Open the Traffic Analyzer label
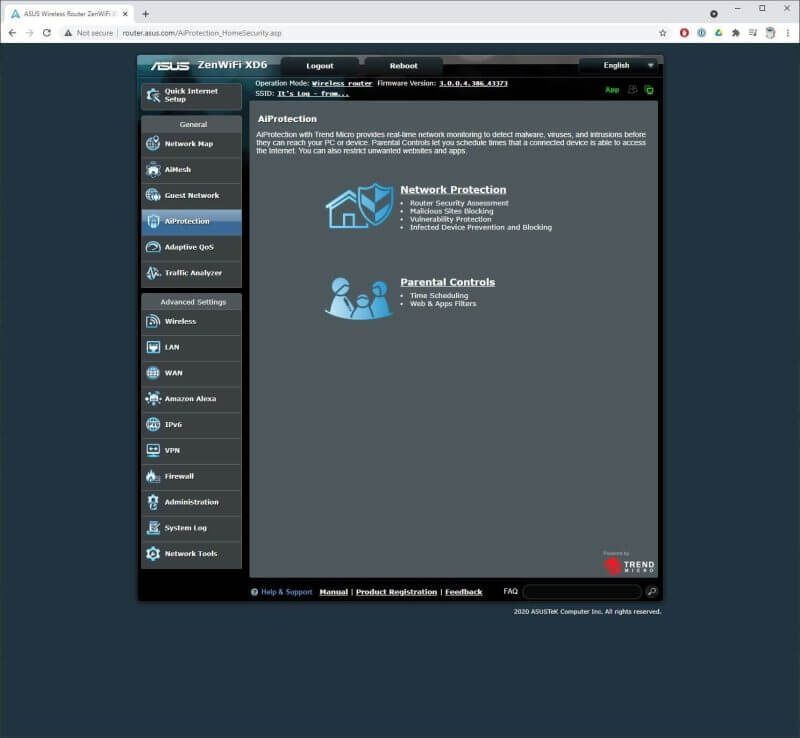The height and width of the screenshot is (738, 800). click(193, 273)
